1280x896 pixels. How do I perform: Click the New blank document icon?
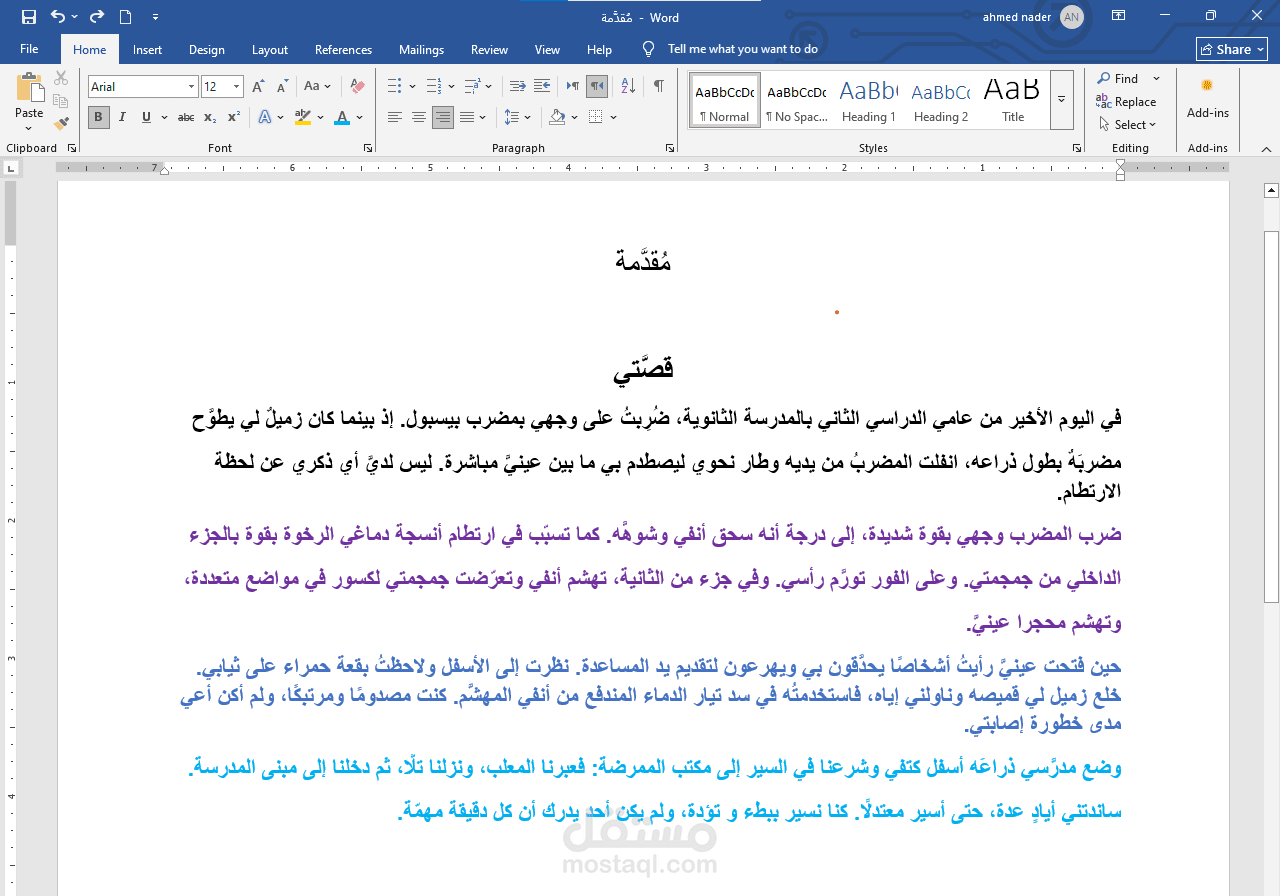[x=125, y=16]
